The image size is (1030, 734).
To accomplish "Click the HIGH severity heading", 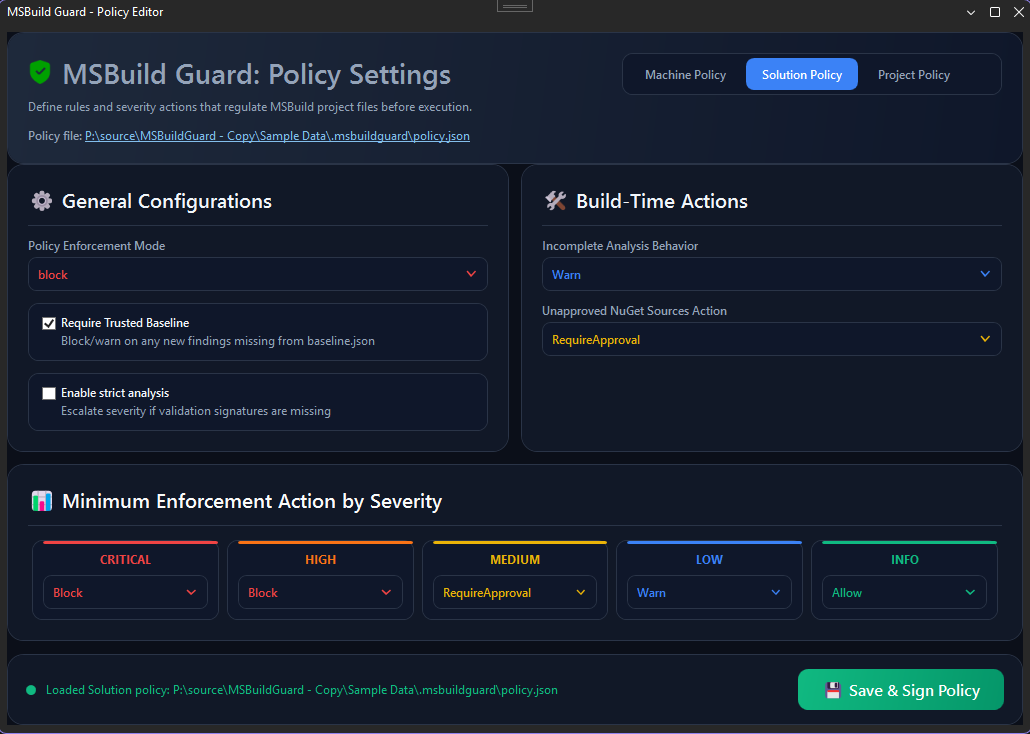I will tap(320, 559).
